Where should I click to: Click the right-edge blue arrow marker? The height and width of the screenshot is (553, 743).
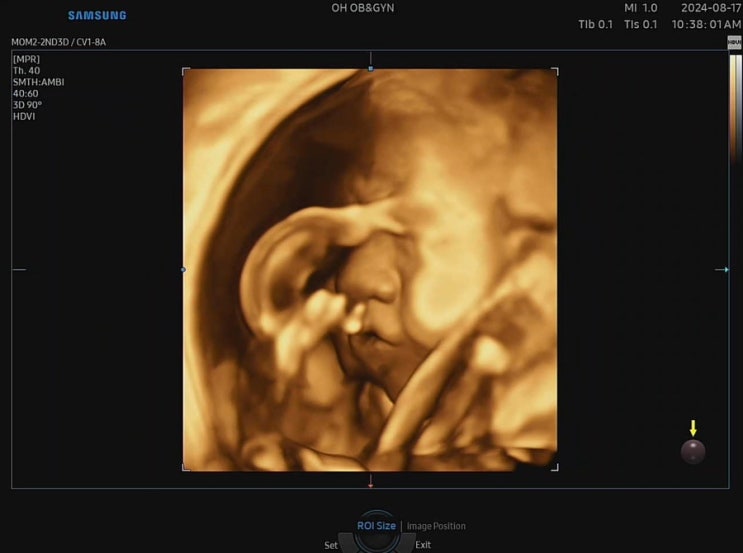[x=723, y=270]
